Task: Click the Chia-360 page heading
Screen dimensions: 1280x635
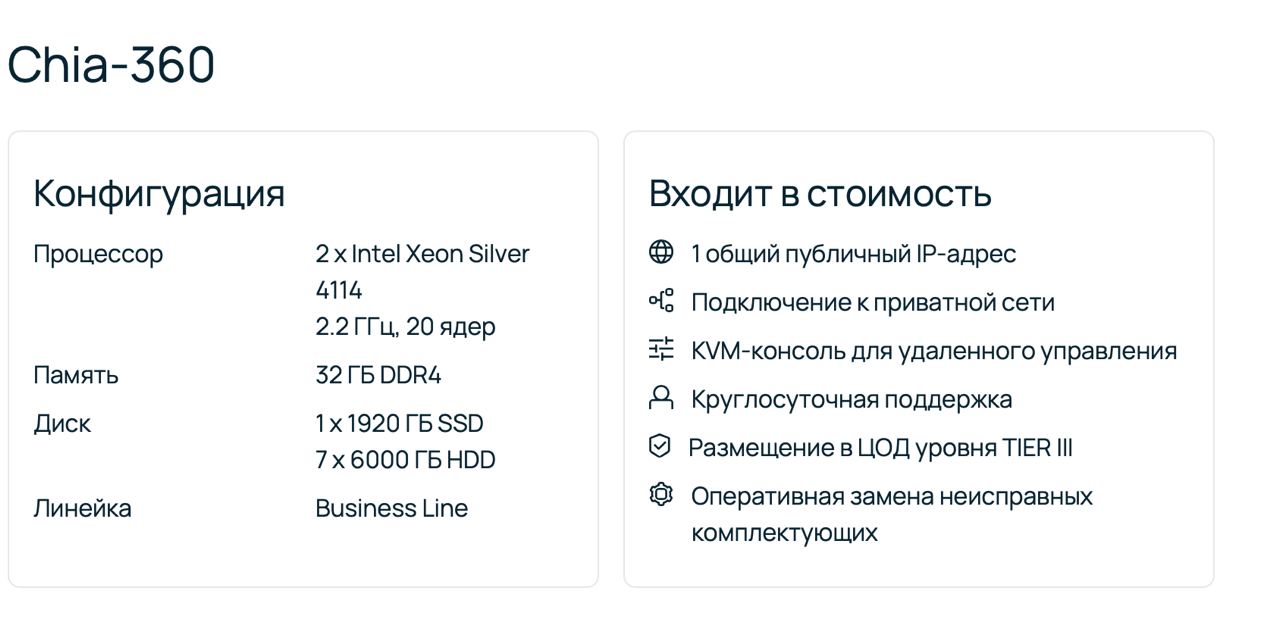Action: tap(111, 65)
